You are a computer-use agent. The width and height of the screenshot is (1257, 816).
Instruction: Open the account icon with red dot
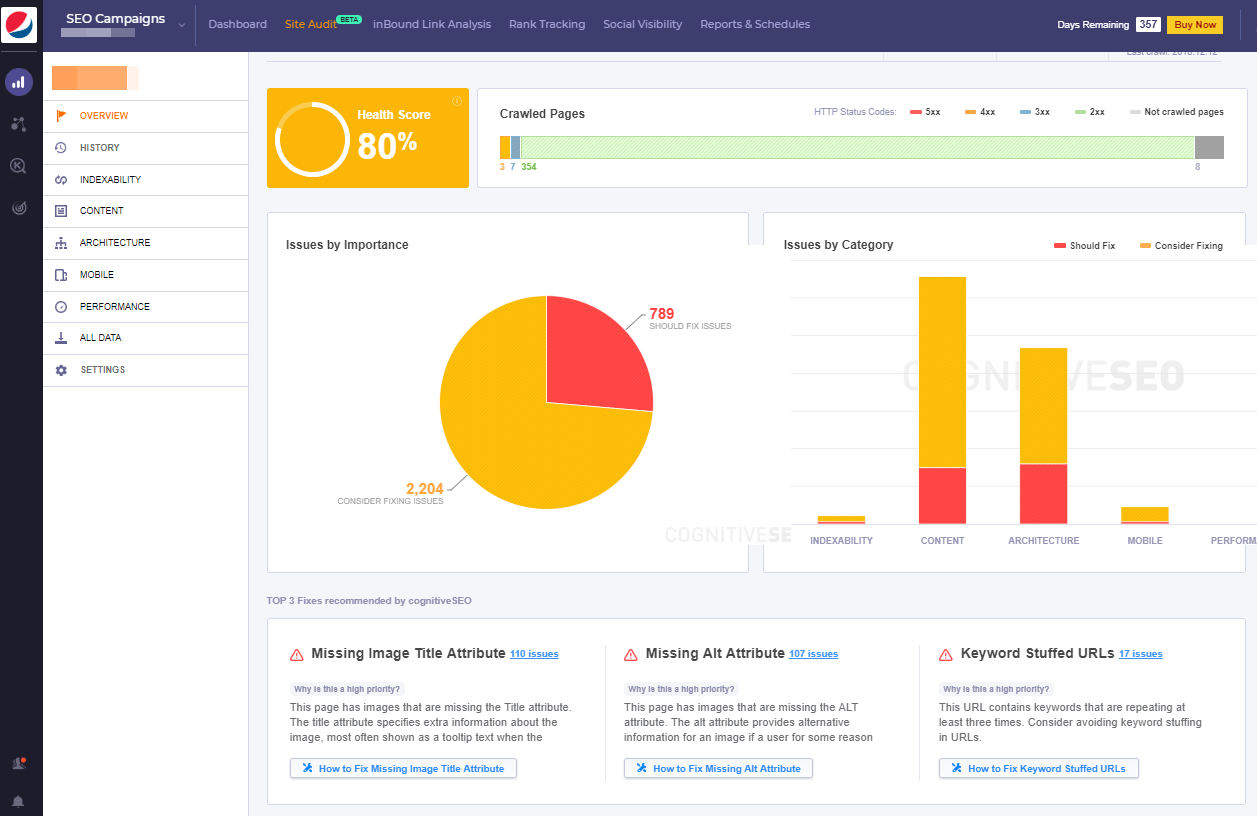[18, 762]
